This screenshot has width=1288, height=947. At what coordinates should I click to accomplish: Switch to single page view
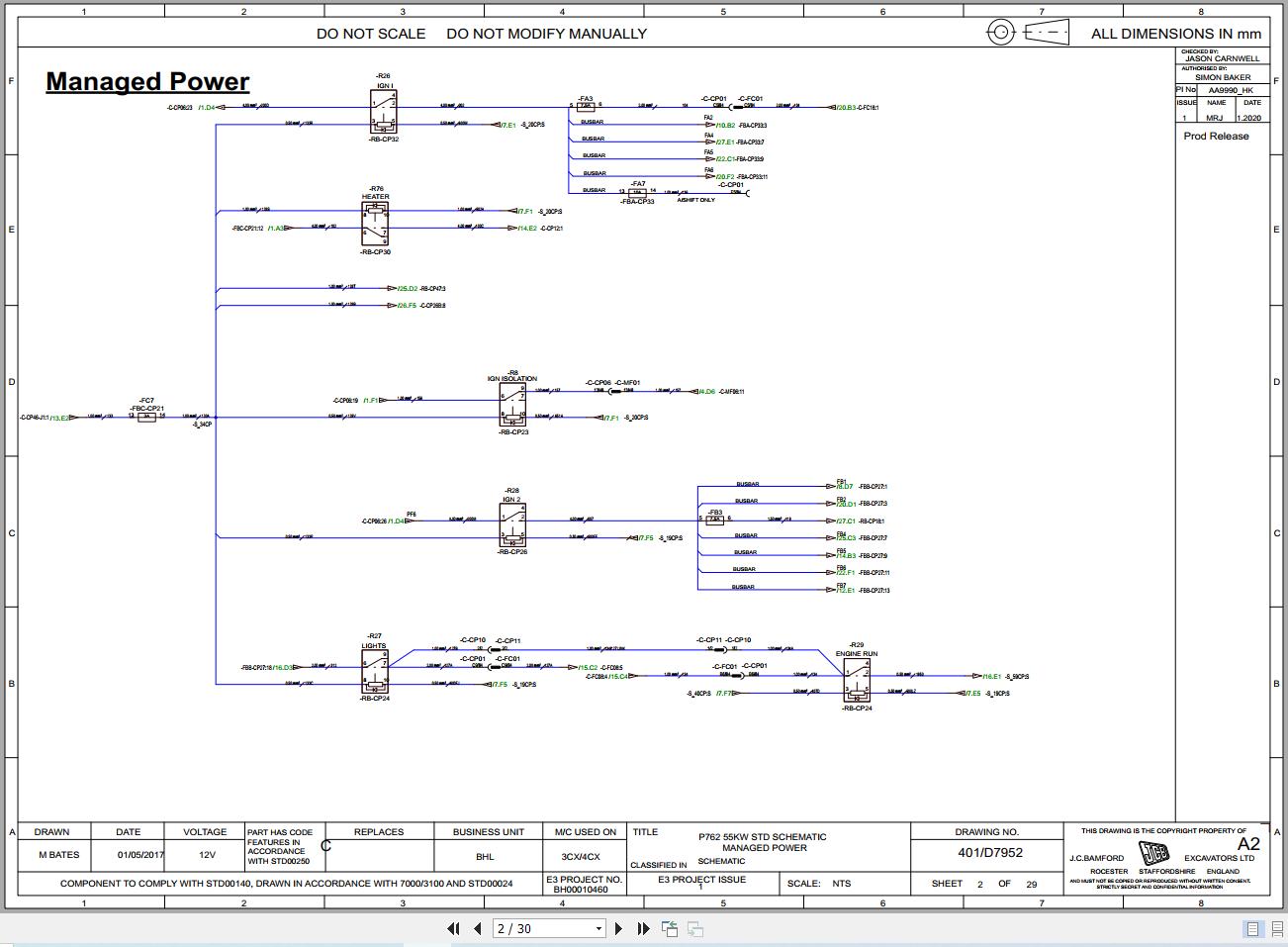coord(1252,928)
